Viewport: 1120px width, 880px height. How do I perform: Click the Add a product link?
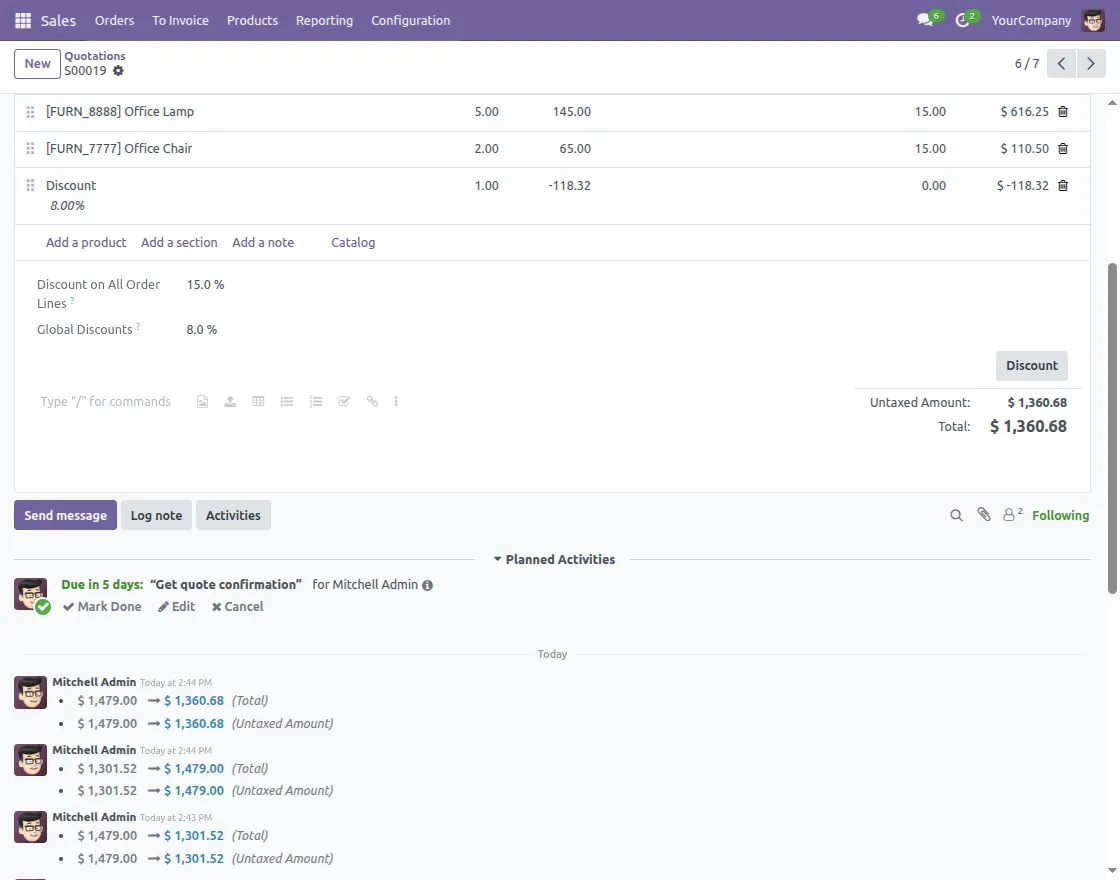coord(86,243)
